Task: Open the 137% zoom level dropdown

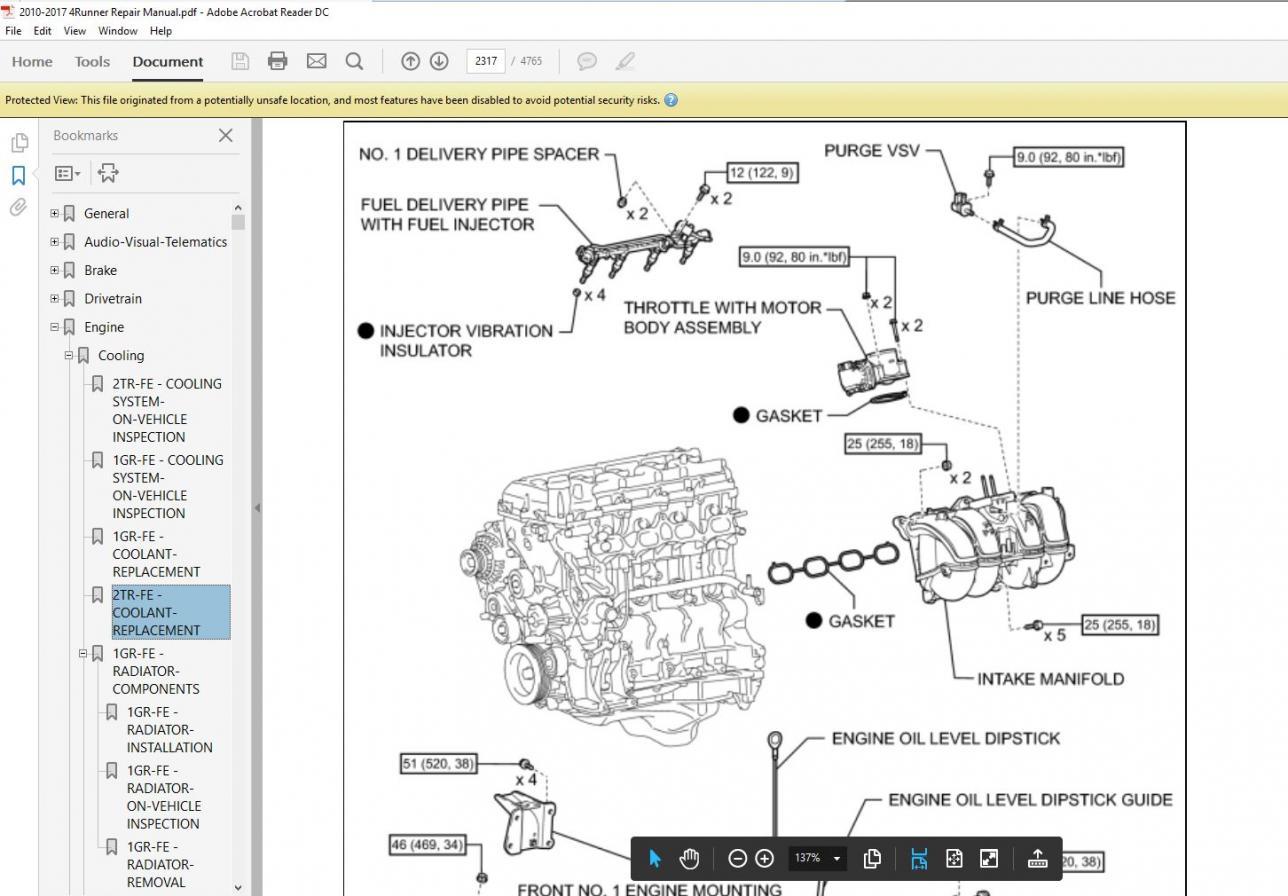Action: (817, 858)
